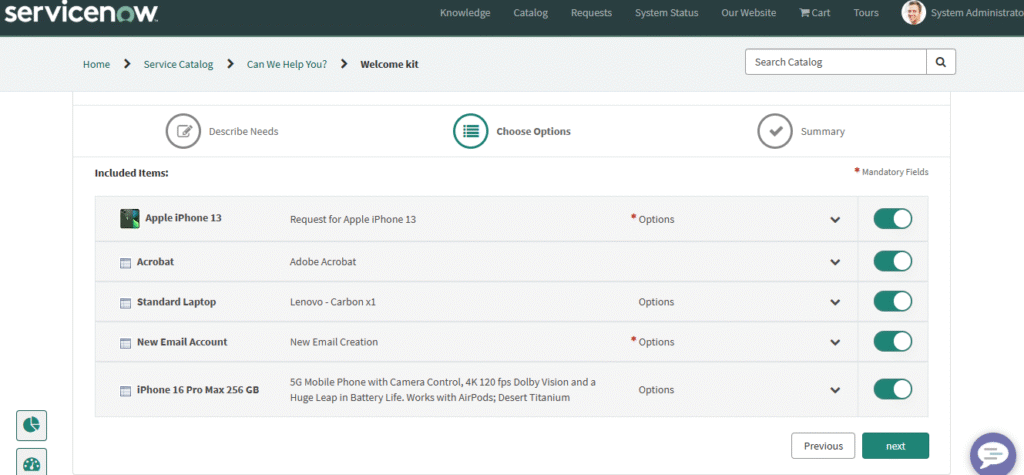Click the Summary checkmark icon
Image resolution: width=1024 pixels, height=475 pixels.
774,131
